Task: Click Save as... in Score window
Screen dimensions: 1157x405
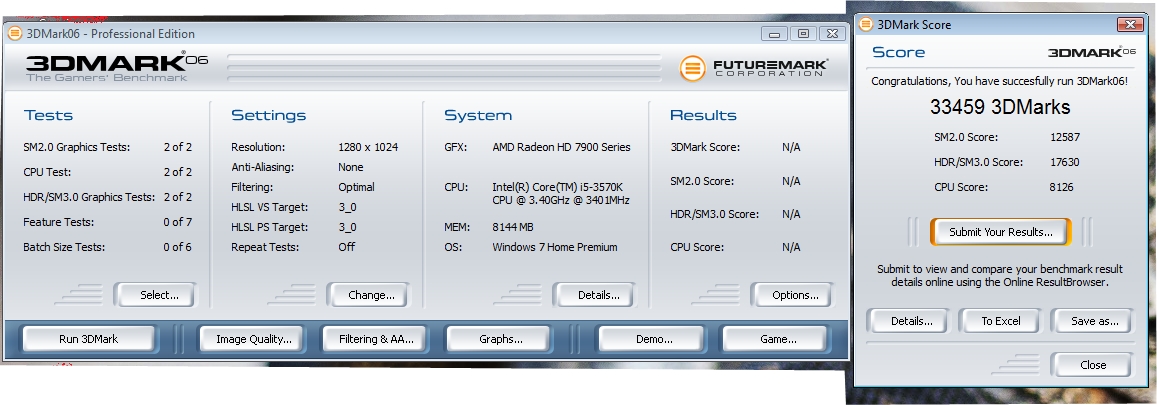Action: [1091, 321]
